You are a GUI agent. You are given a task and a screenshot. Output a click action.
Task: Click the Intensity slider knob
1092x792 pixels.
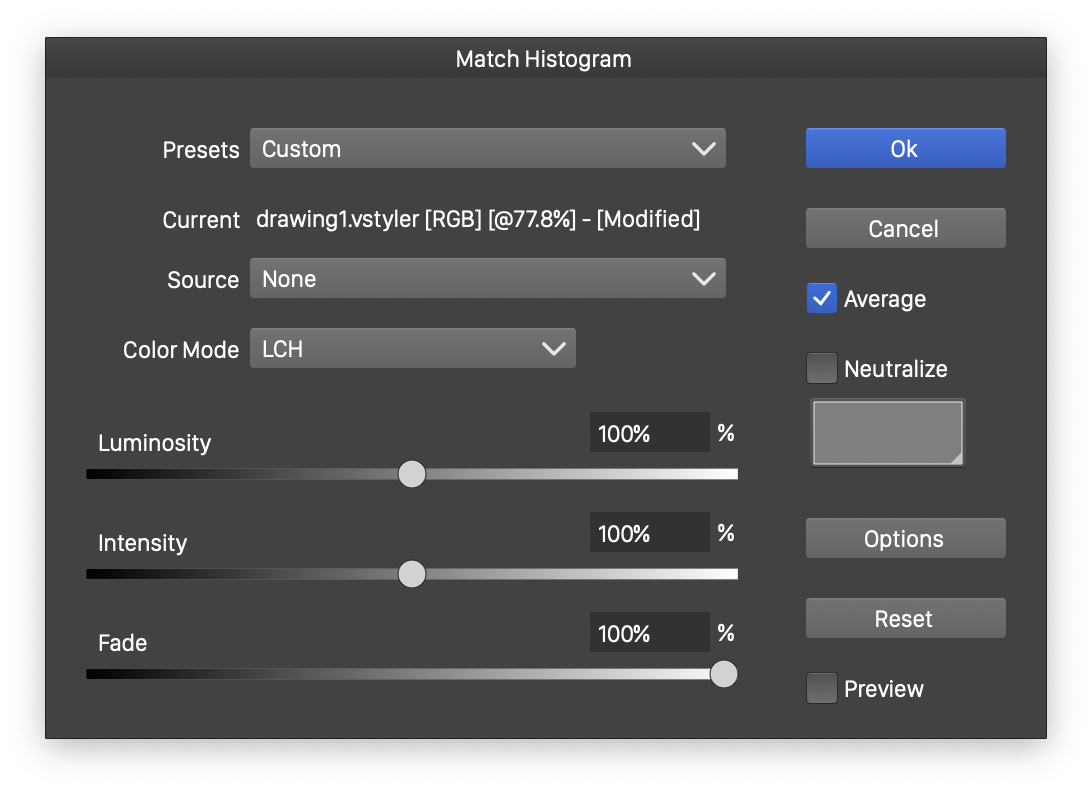tap(412, 574)
